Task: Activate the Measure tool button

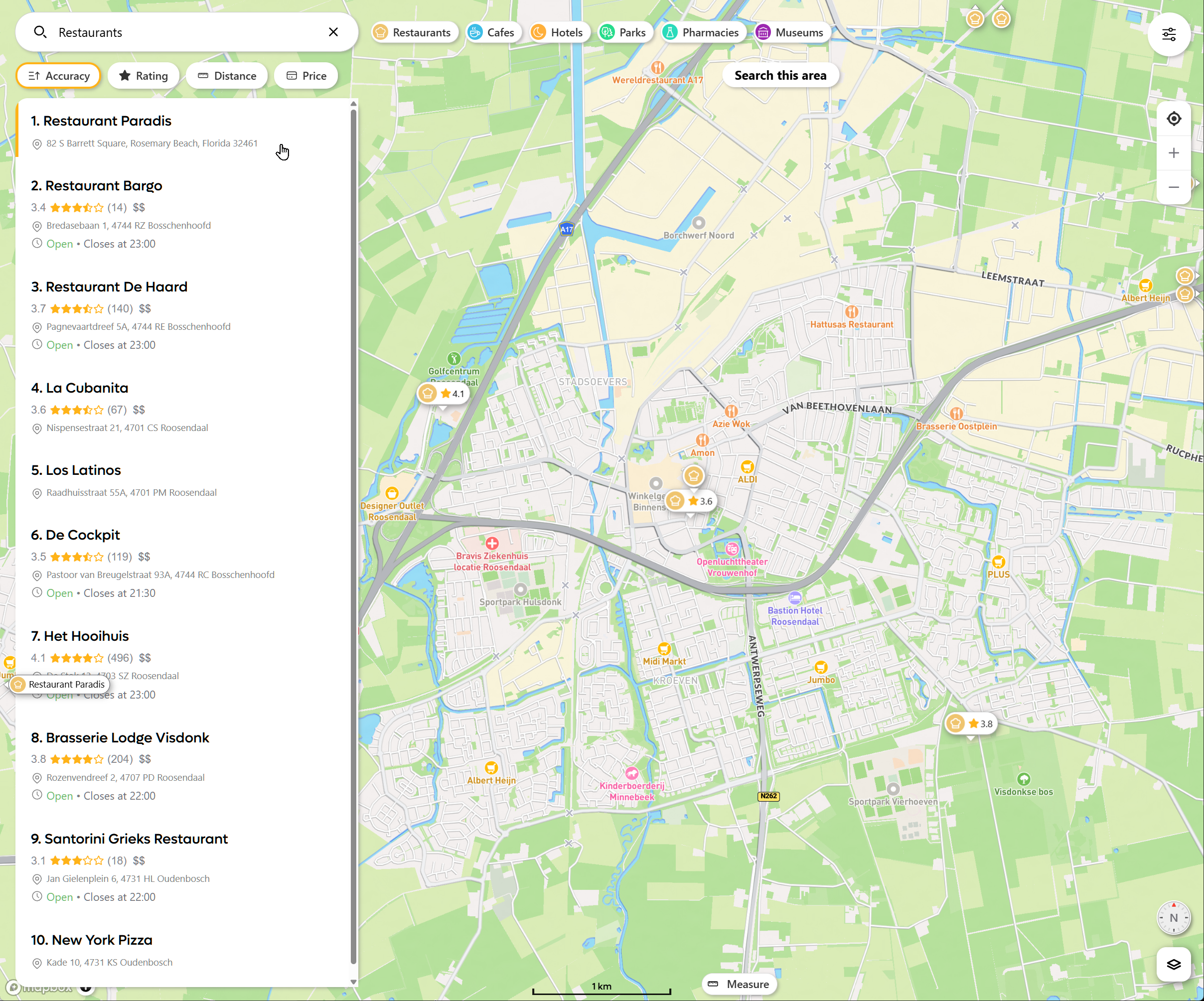Action: pos(739,984)
